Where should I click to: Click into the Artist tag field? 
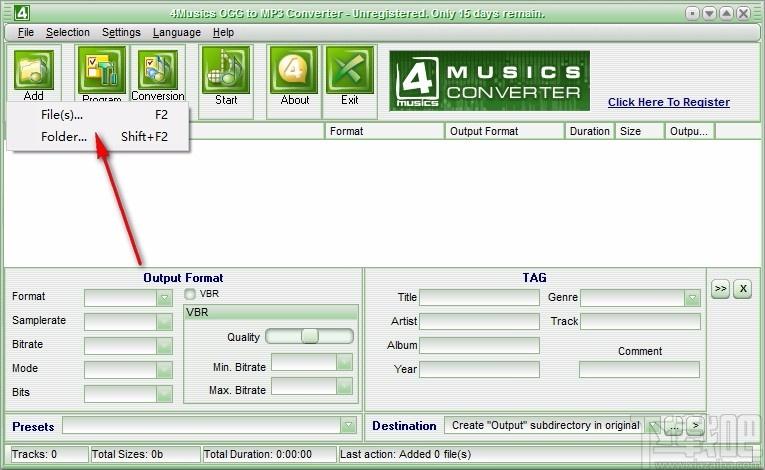pos(480,322)
